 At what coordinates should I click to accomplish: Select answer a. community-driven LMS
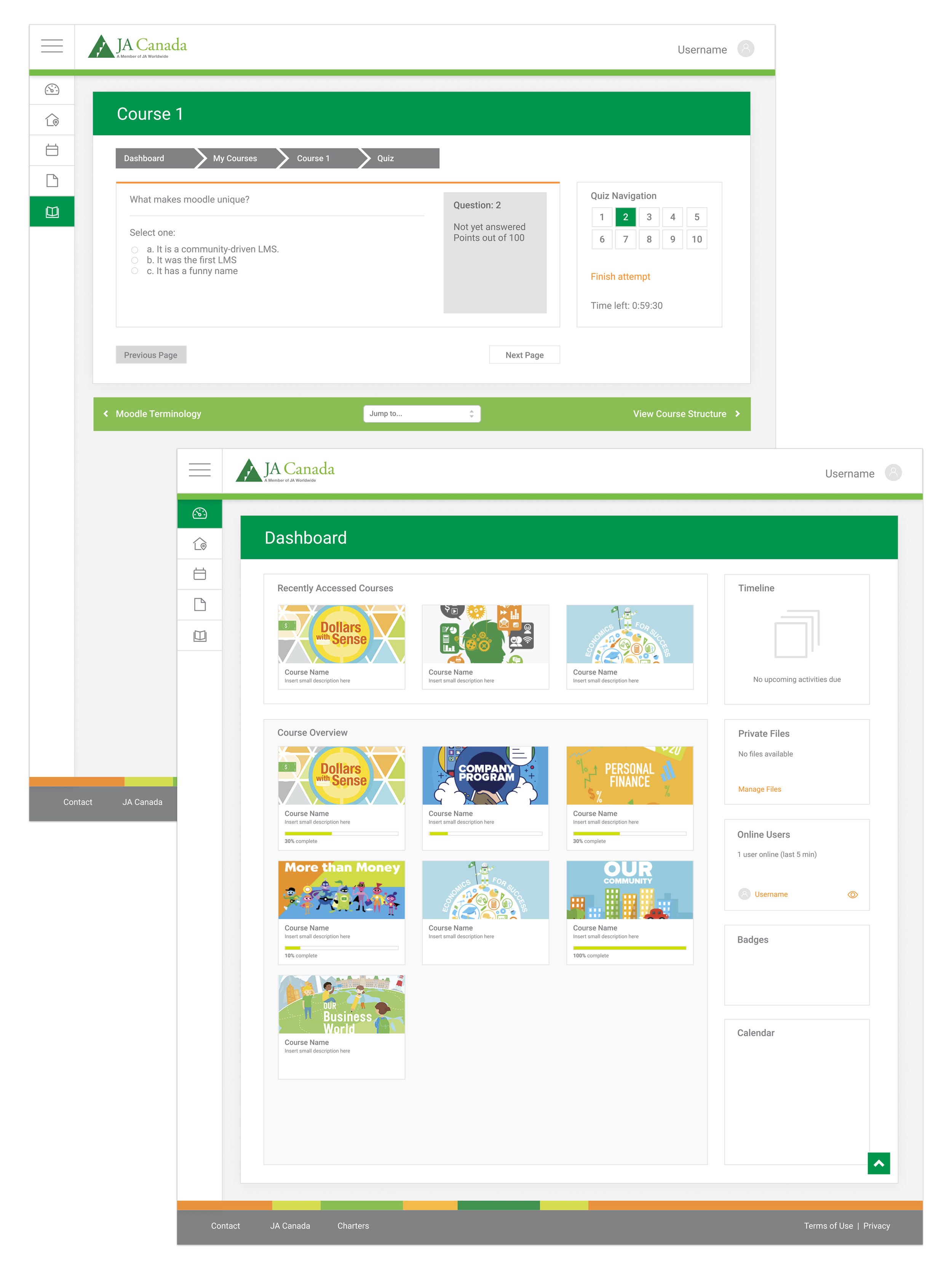(135, 249)
